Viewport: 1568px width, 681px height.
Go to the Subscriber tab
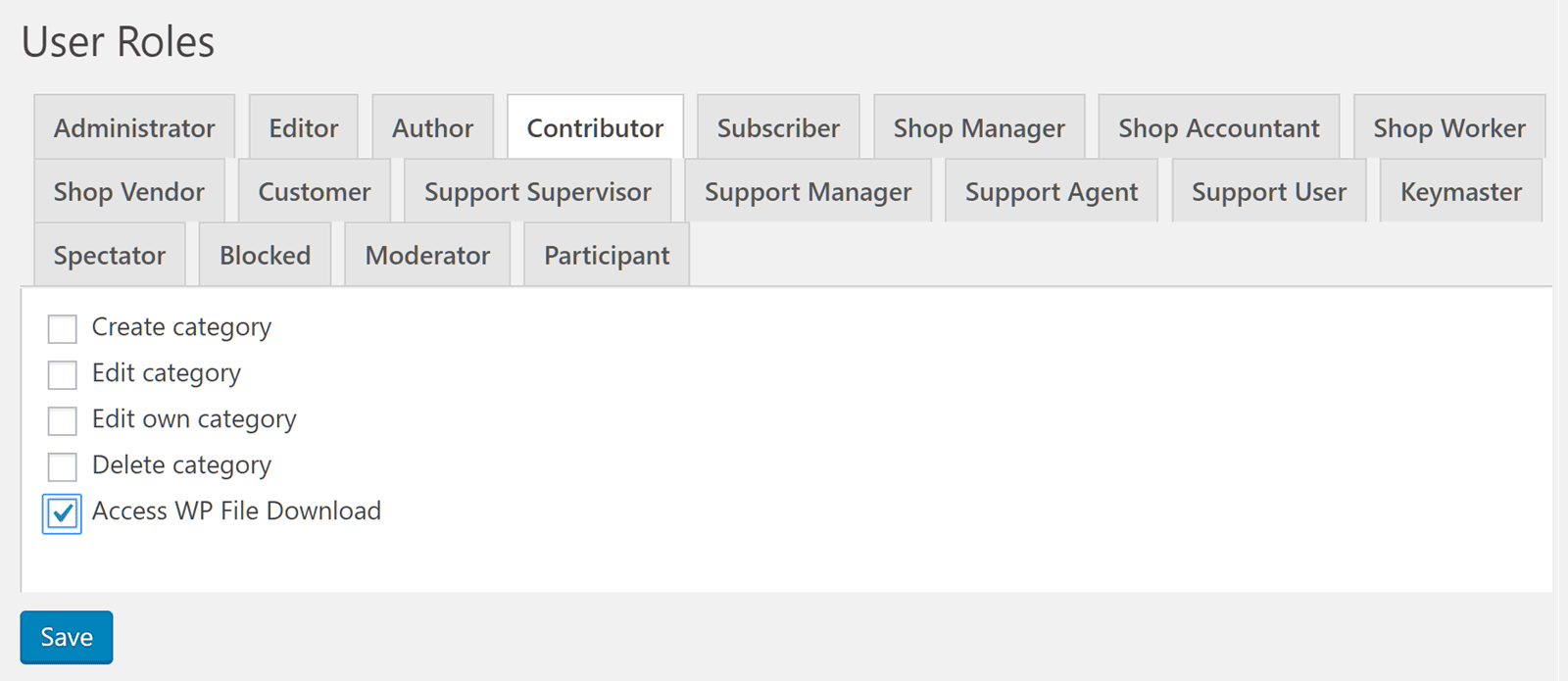tap(778, 127)
